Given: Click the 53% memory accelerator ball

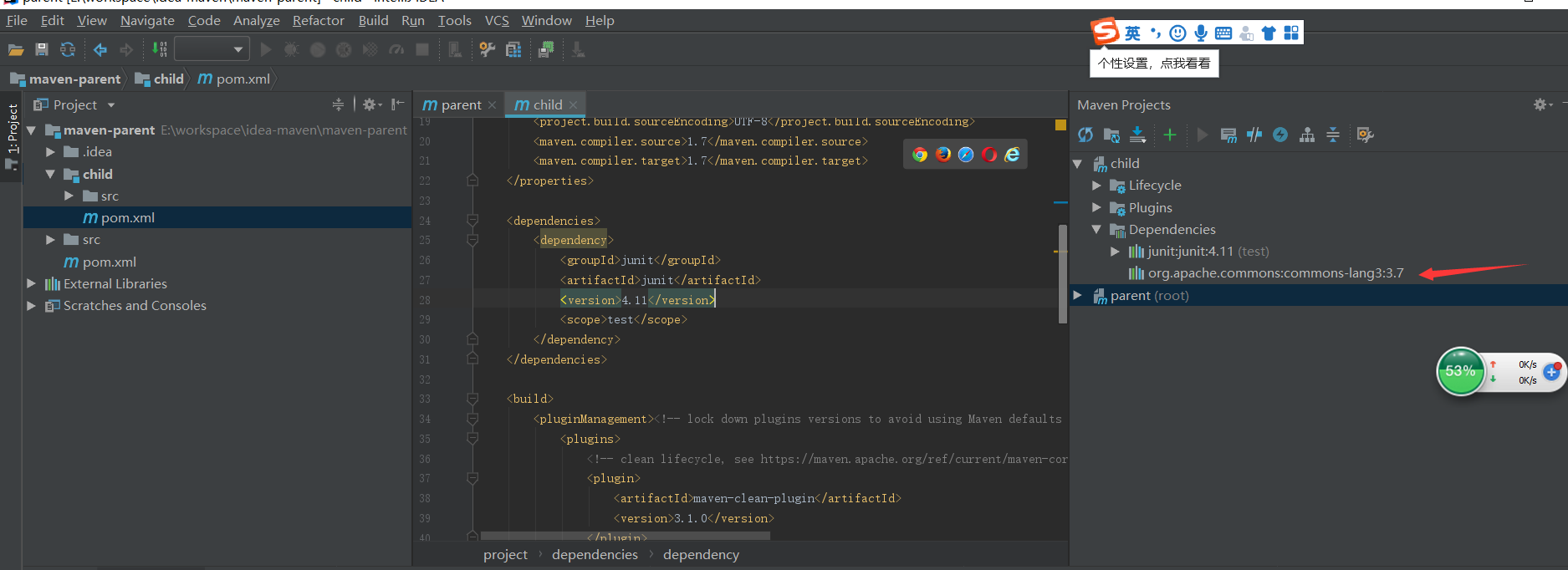Looking at the screenshot, I should pyautogui.click(x=1460, y=371).
